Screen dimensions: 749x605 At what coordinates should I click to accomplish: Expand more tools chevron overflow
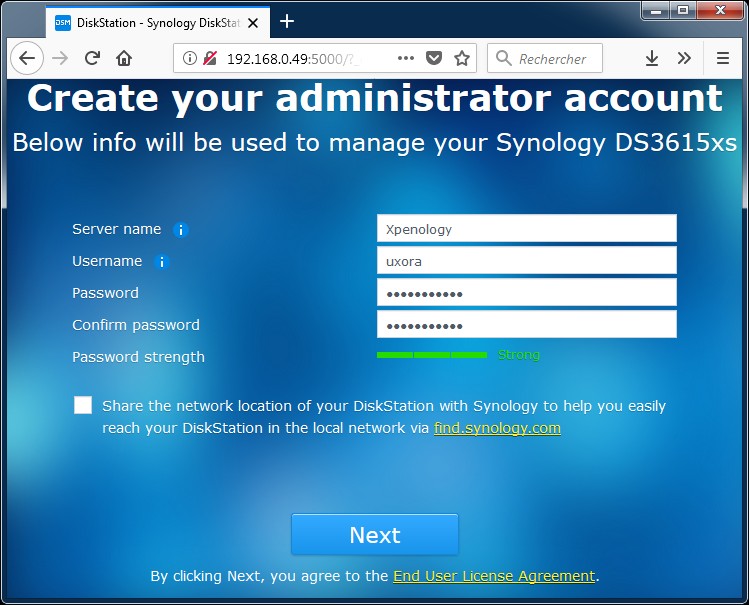[684, 58]
